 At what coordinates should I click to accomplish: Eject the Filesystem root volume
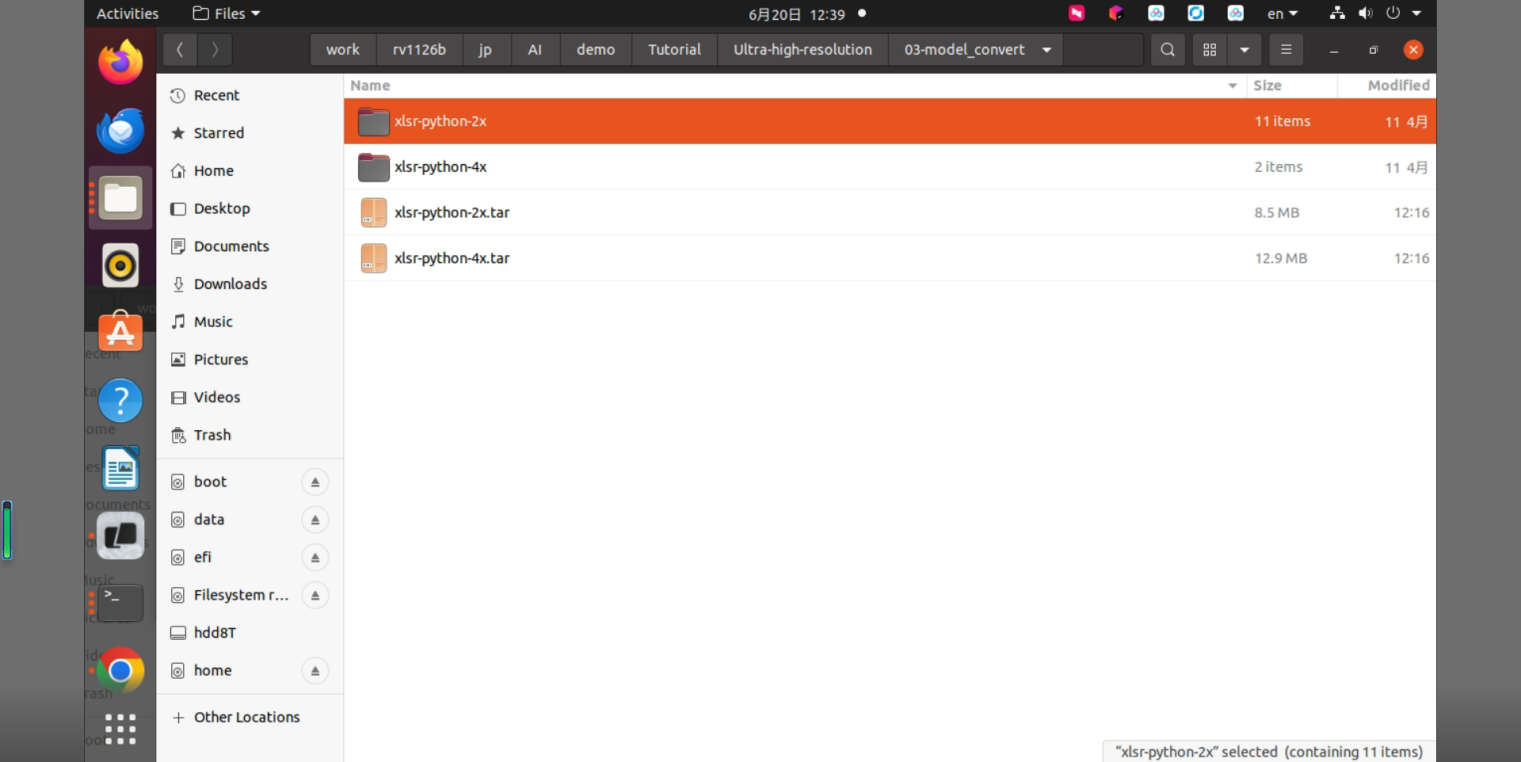pos(315,595)
